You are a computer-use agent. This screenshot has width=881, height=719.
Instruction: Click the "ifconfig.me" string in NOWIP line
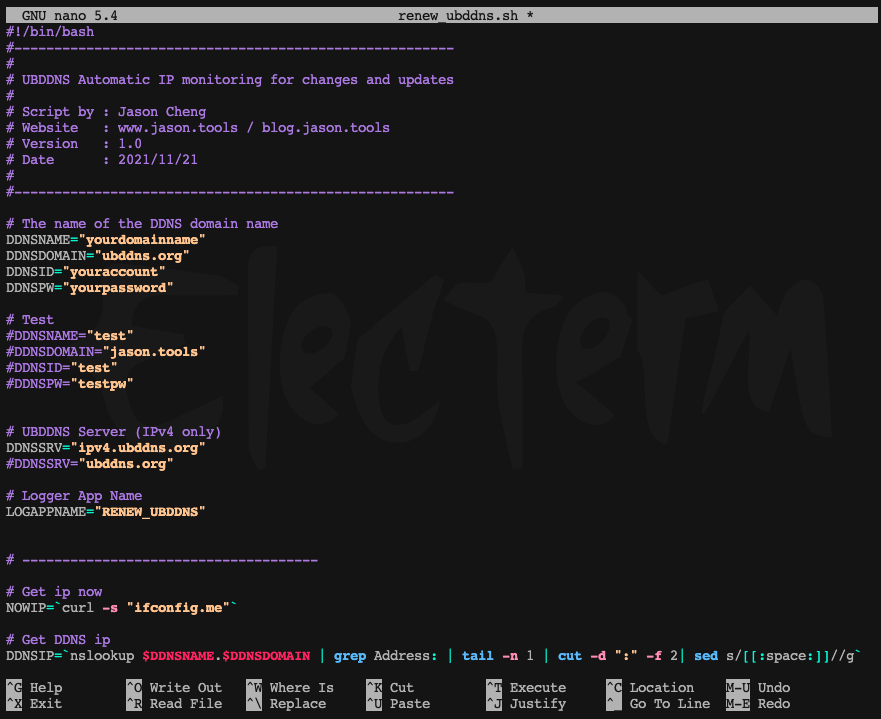tap(178, 608)
